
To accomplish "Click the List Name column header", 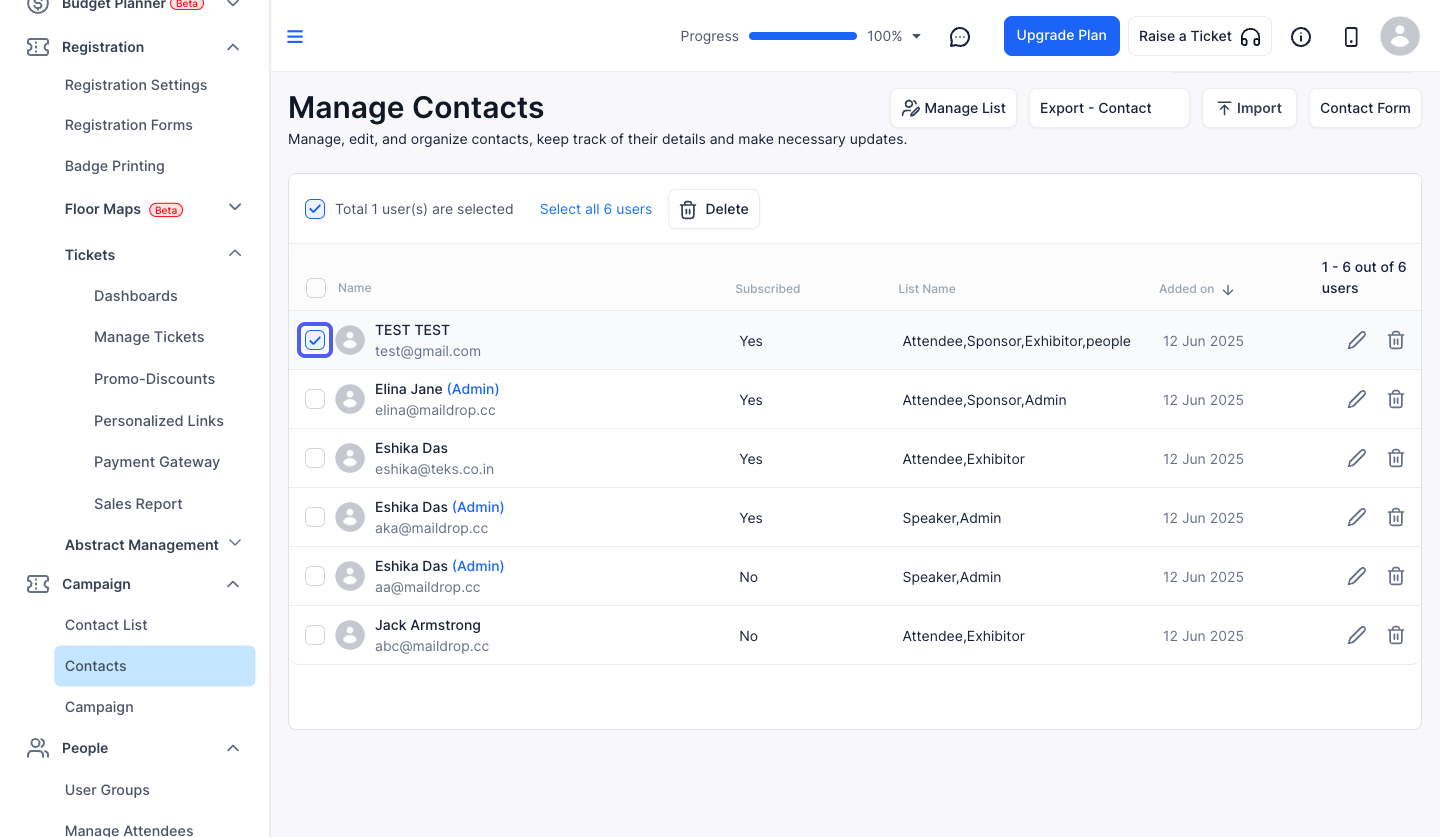I will (927, 289).
